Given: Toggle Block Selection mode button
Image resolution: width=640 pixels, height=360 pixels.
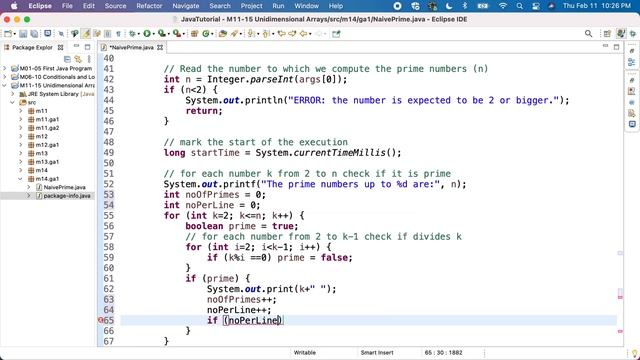Looking at the screenshot, I should tap(107, 34).
